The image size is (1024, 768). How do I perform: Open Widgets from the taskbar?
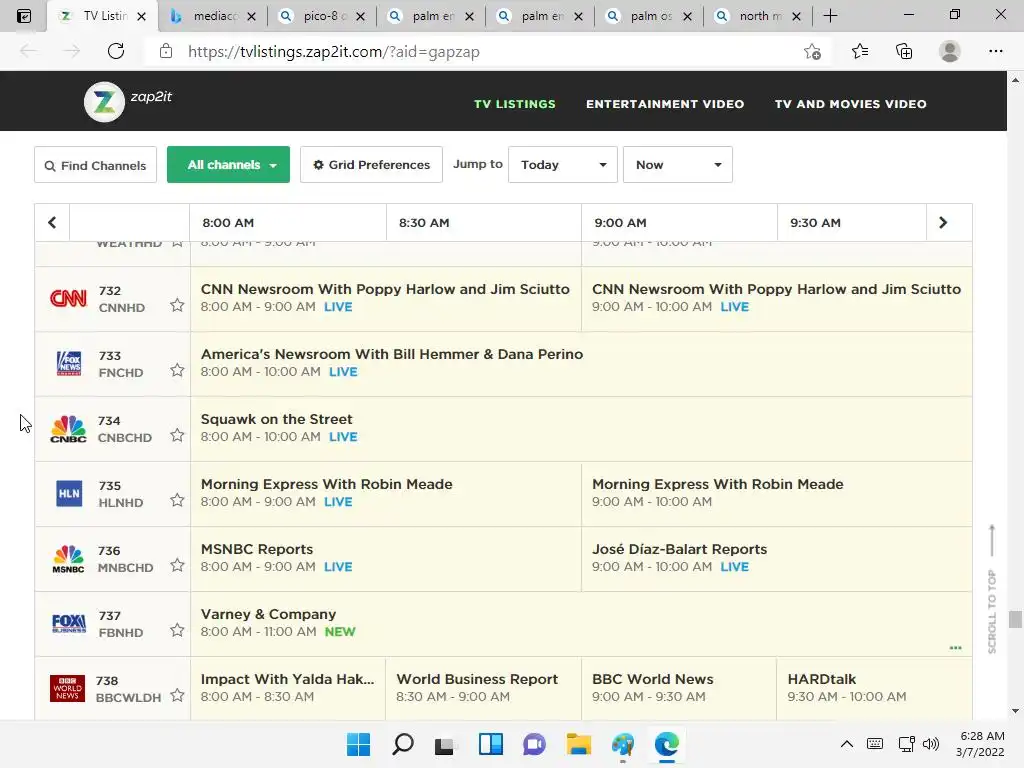pyautogui.click(x=490, y=744)
